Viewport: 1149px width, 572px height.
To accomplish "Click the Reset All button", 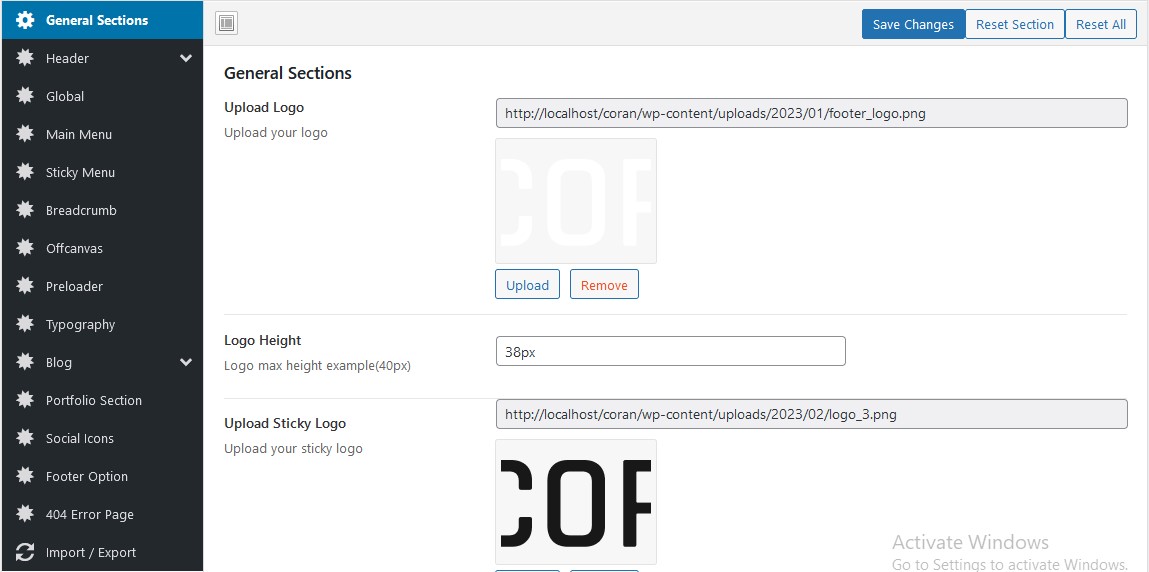I will click(1100, 24).
